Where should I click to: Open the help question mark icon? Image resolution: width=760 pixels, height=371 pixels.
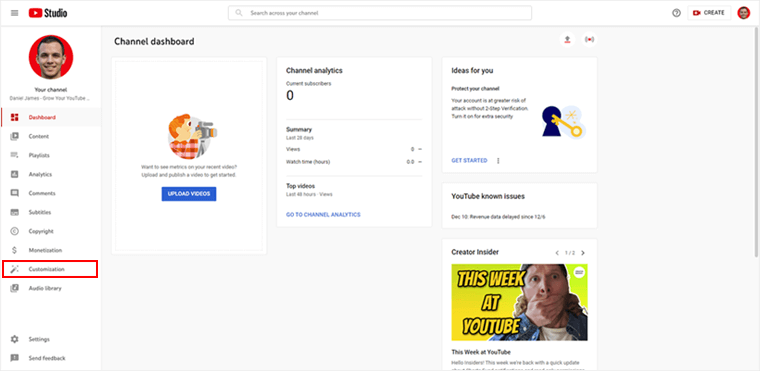pos(676,13)
